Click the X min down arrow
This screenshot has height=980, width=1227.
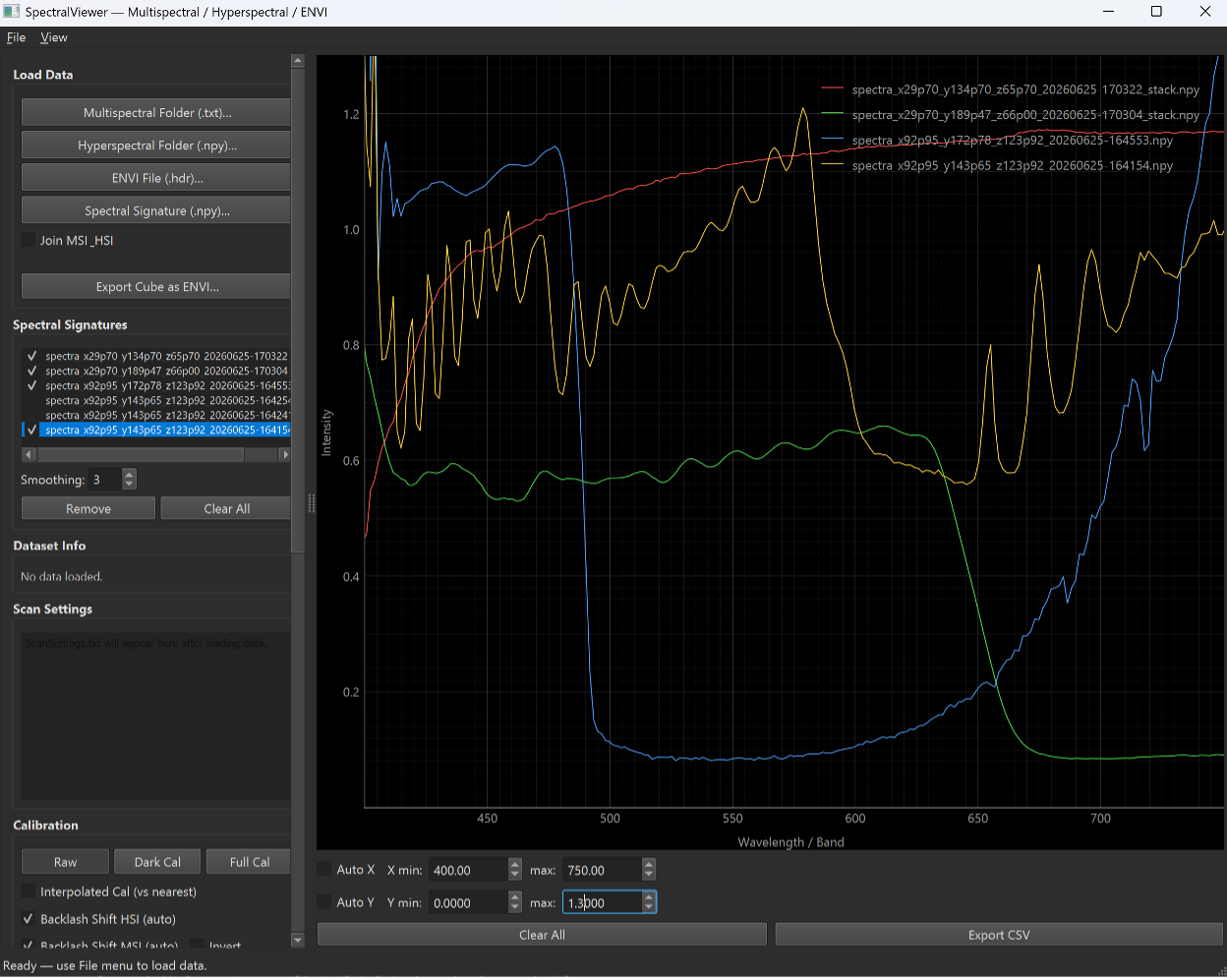tap(515, 875)
